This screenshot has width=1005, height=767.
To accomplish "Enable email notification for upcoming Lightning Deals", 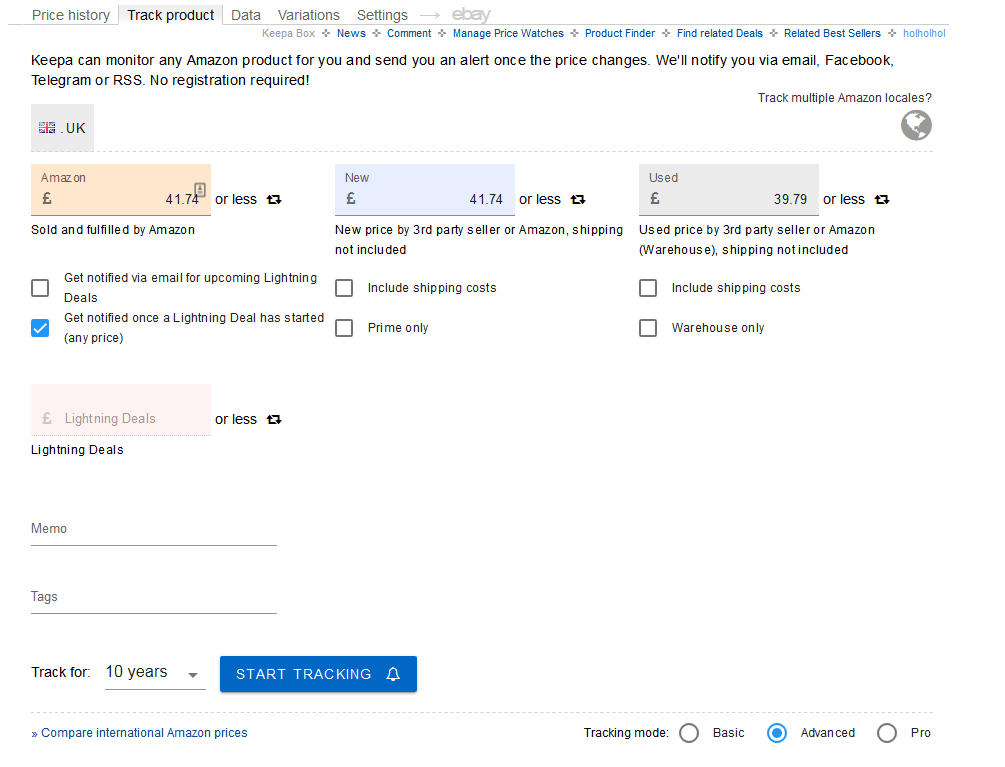I will pos(40,288).
